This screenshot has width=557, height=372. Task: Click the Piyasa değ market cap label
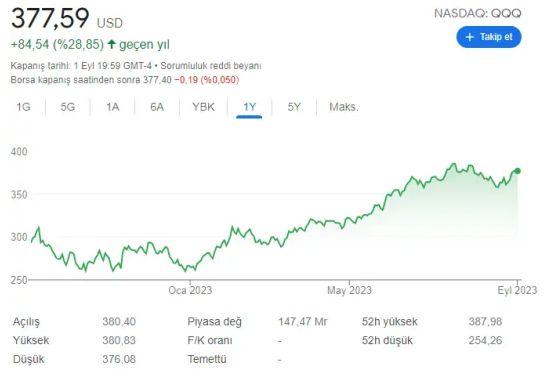click(x=215, y=322)
